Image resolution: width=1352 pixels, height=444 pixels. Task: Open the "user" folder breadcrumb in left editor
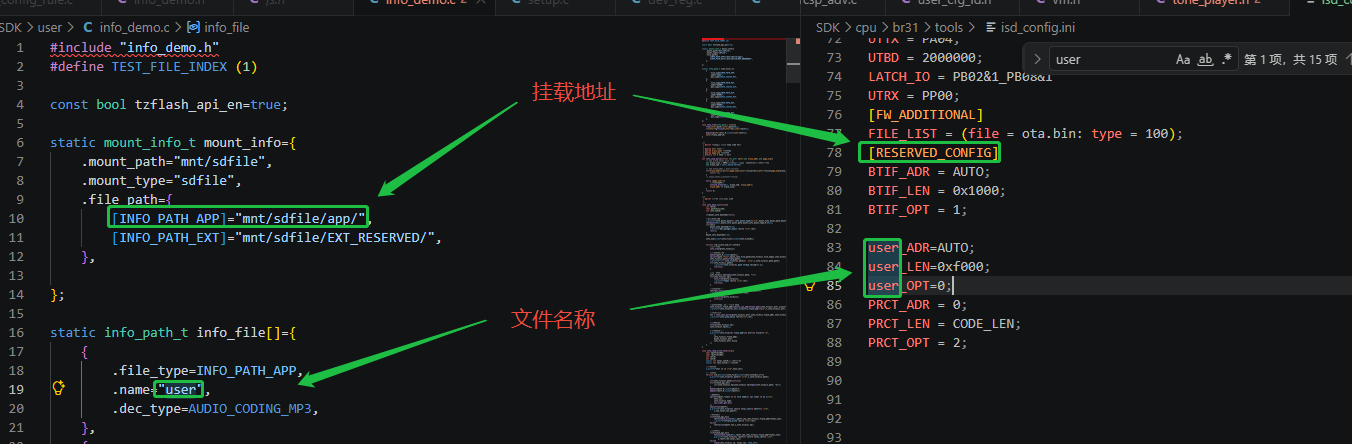(49, 28)
